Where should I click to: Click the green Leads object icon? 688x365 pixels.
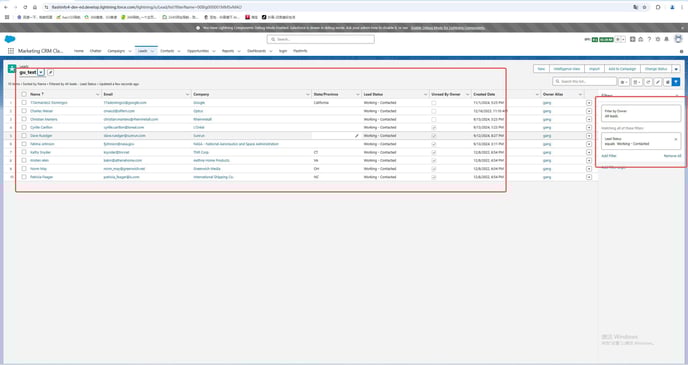point(12,69)
